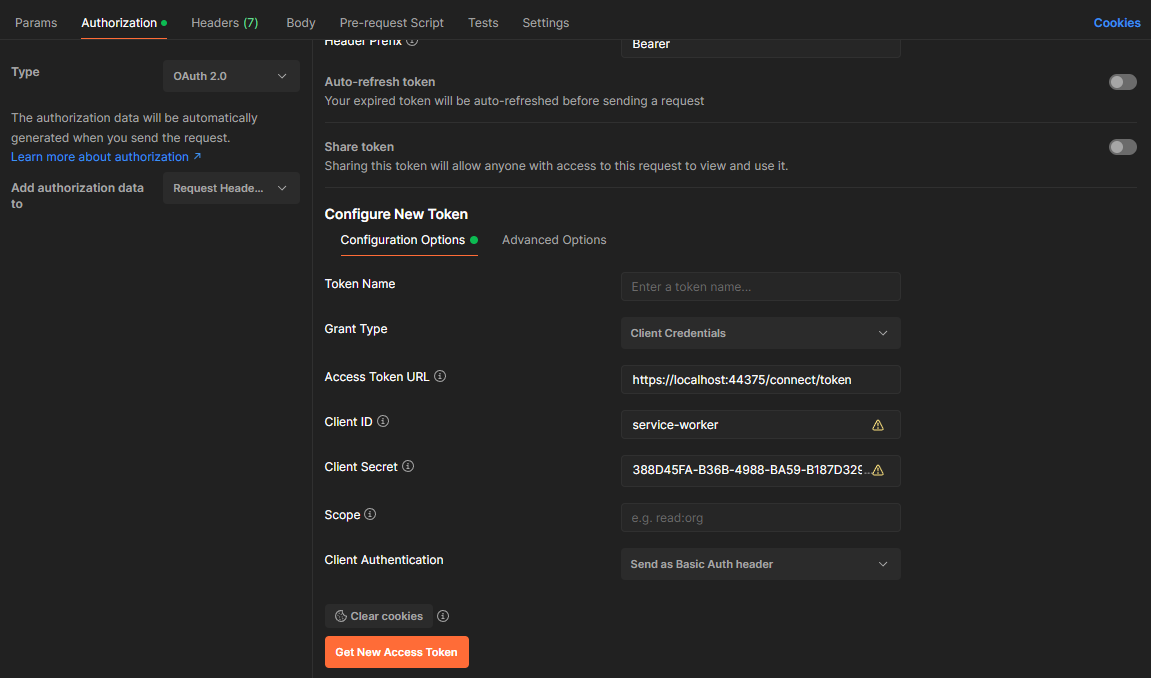
Task: Click the Token Name input field
Action: click(x=760, y=286)
